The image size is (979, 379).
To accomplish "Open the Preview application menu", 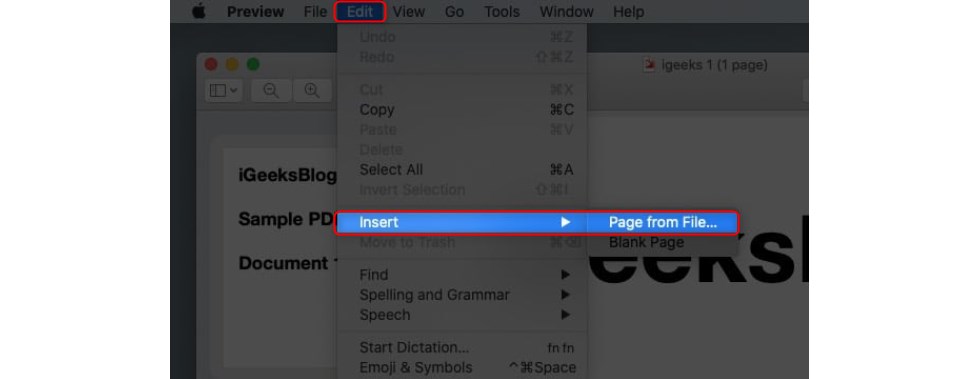I will click(255, 11).
